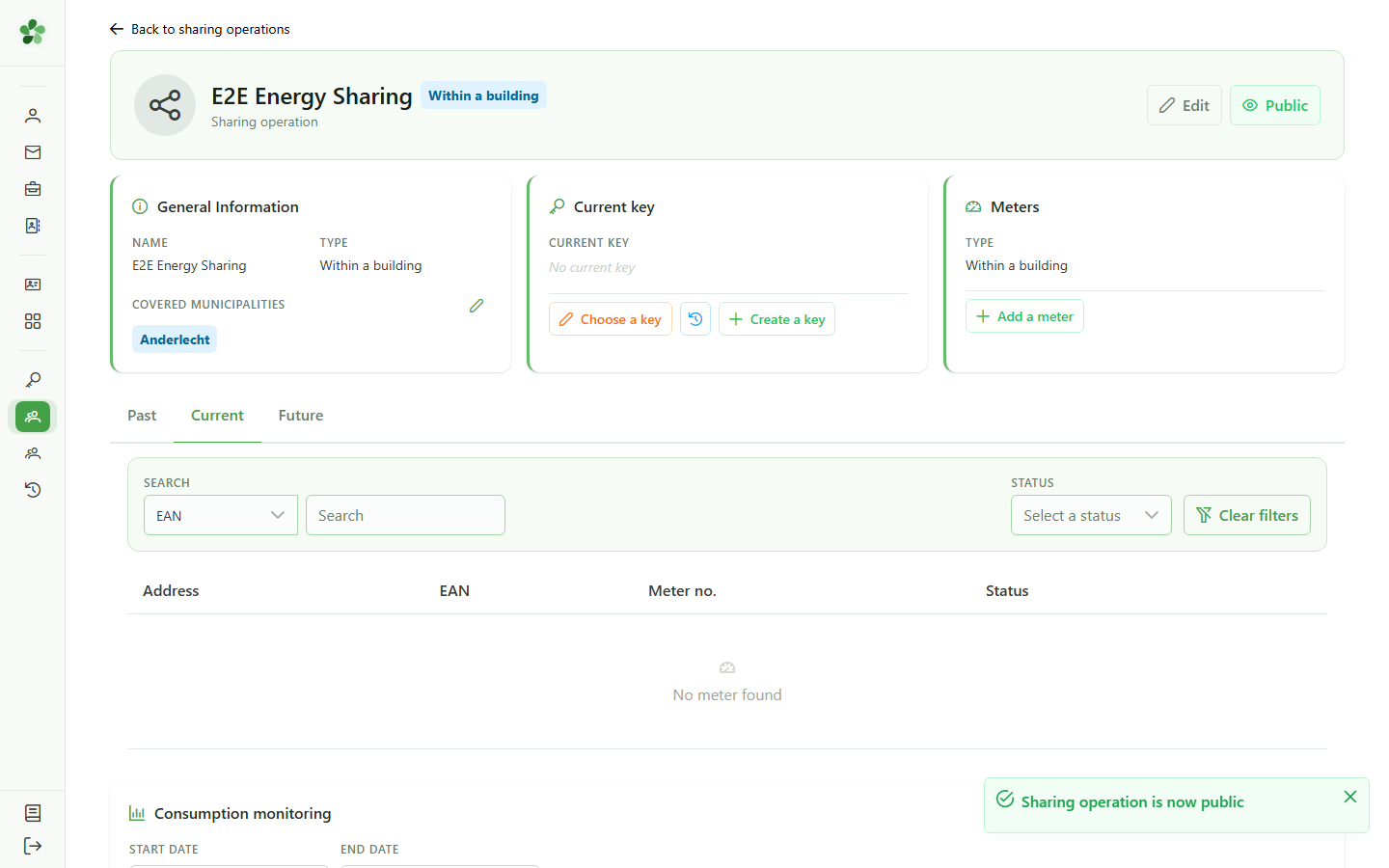Click the logout icon in sidebar
Viewport: 1389px width, 868px height.
(33, 846)
